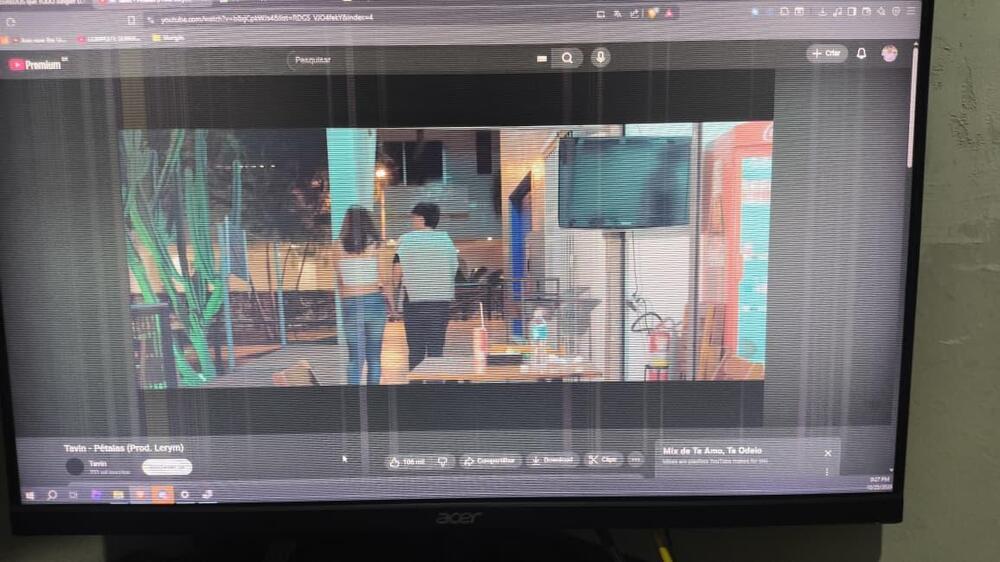Open the YouTube Premium home logo

tap(35, 64)
